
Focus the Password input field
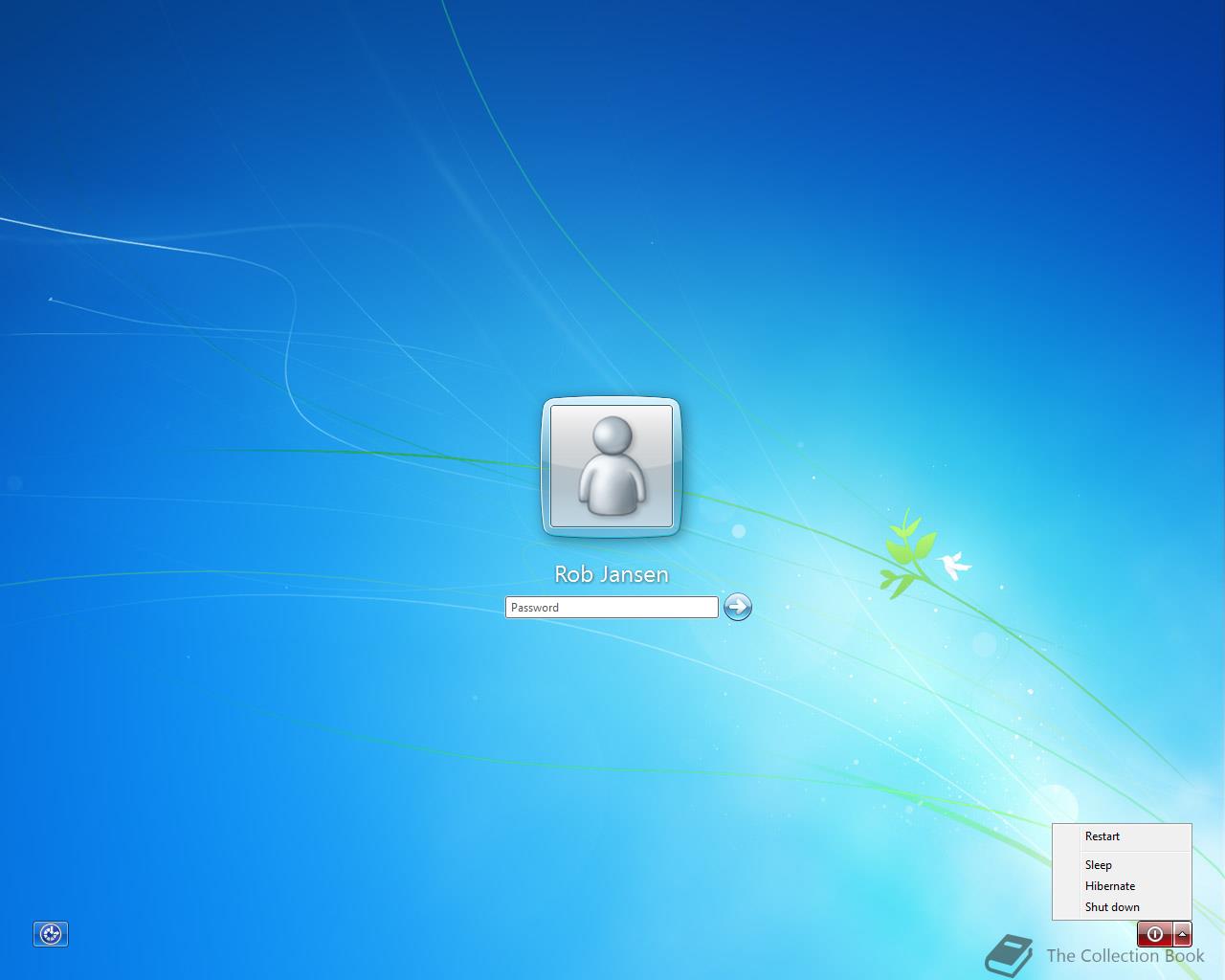[x=612, y=607]
